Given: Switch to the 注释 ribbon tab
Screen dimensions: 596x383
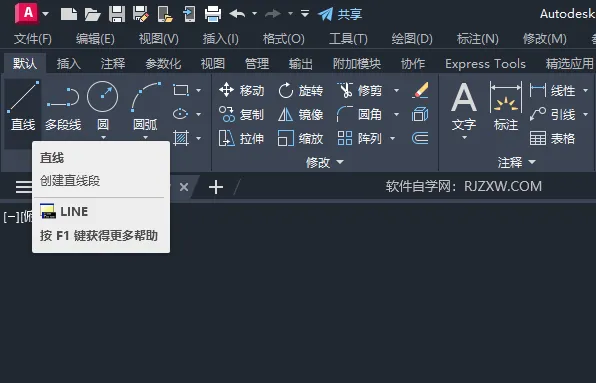Looking at the screenshot, I should click(x=113, y=63).
